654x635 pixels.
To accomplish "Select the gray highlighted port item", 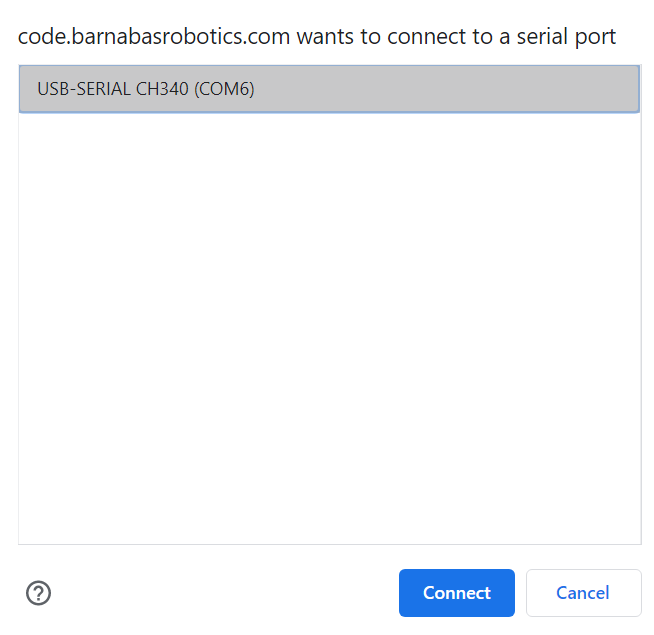I will coord(329,89).
